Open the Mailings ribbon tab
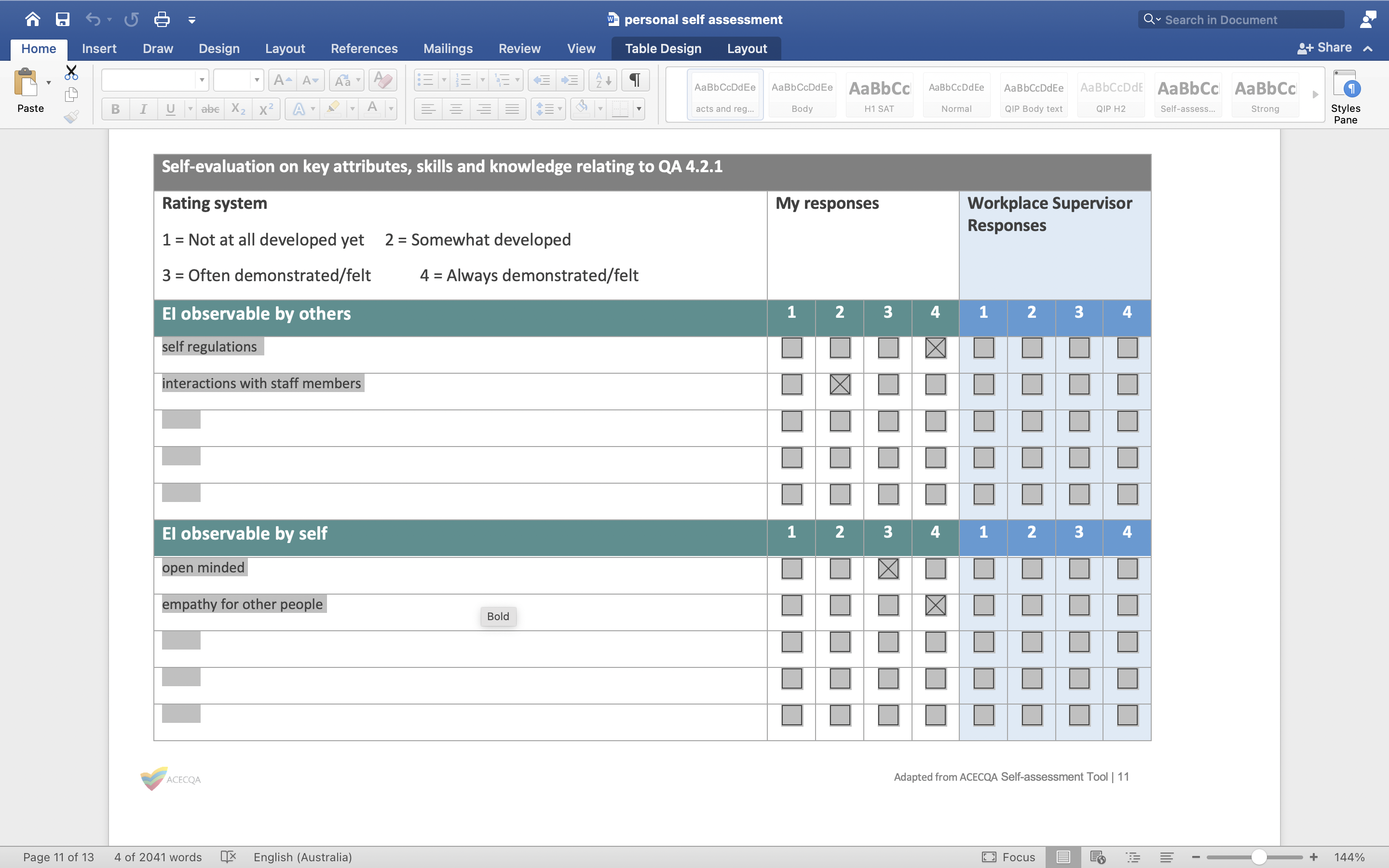Viewport: 1389px width, 868px height. pos(448,49)
